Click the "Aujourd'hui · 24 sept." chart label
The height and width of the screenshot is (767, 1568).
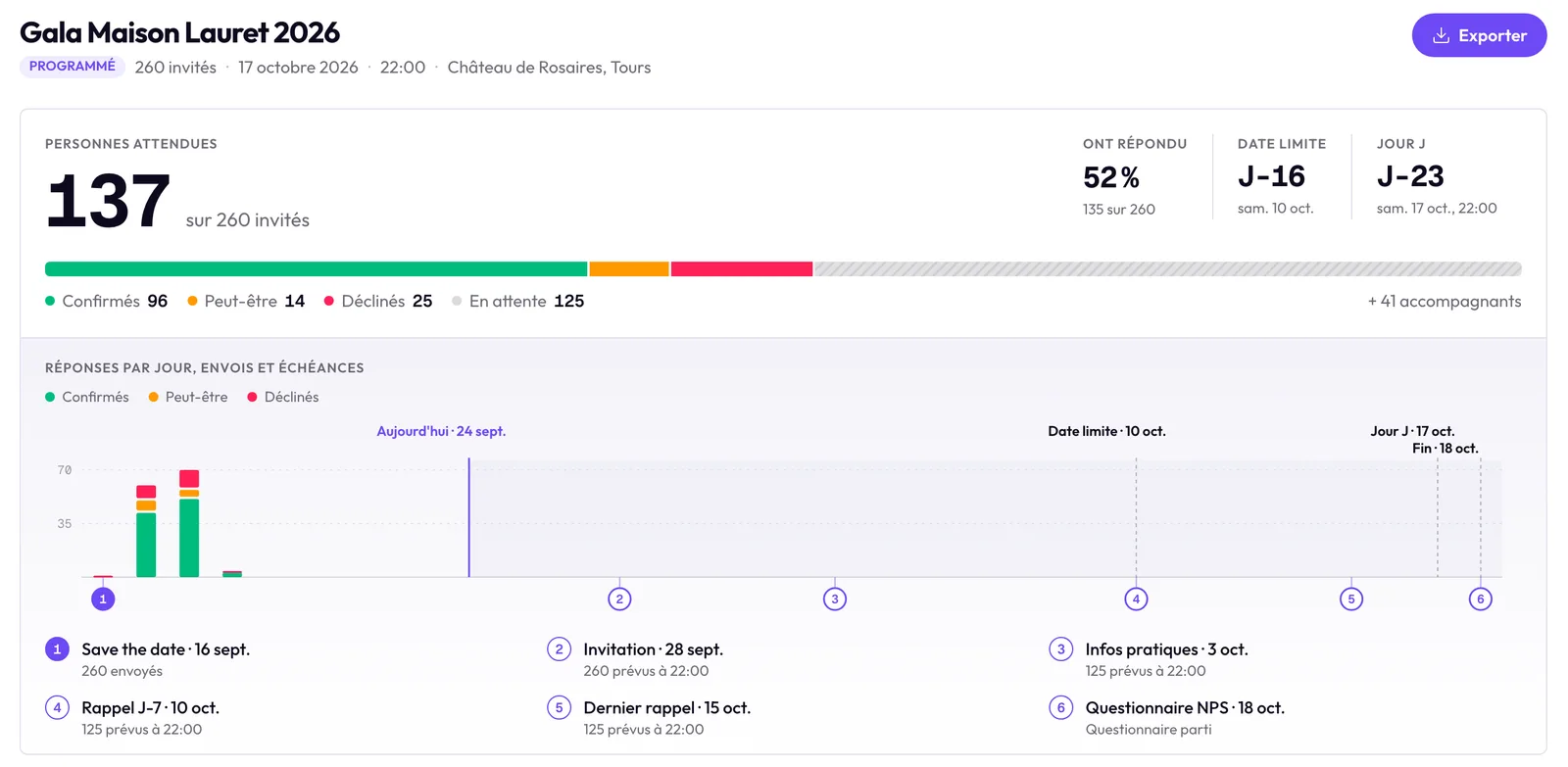point(441,431)
